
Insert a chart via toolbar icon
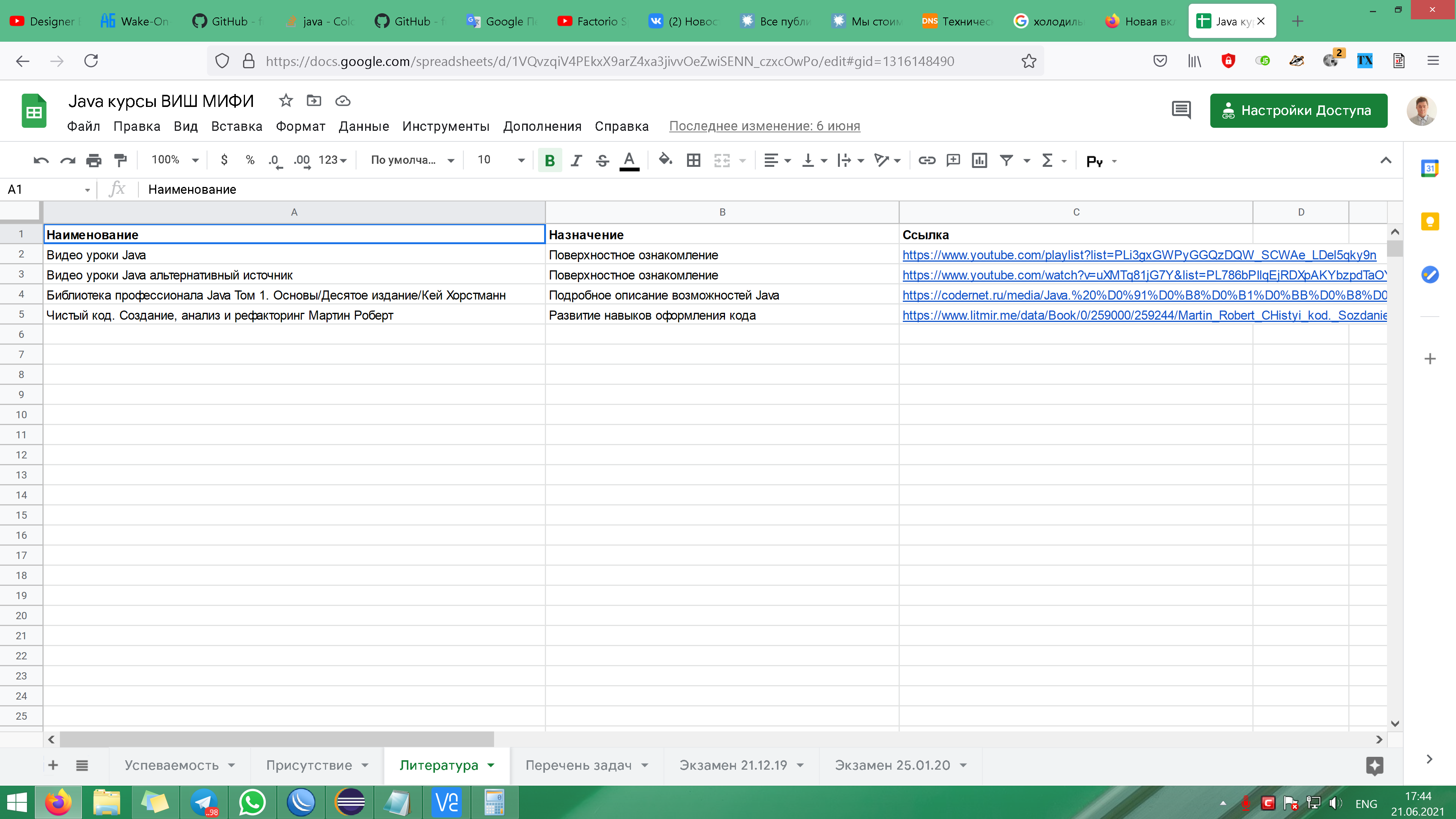(979, 160)
